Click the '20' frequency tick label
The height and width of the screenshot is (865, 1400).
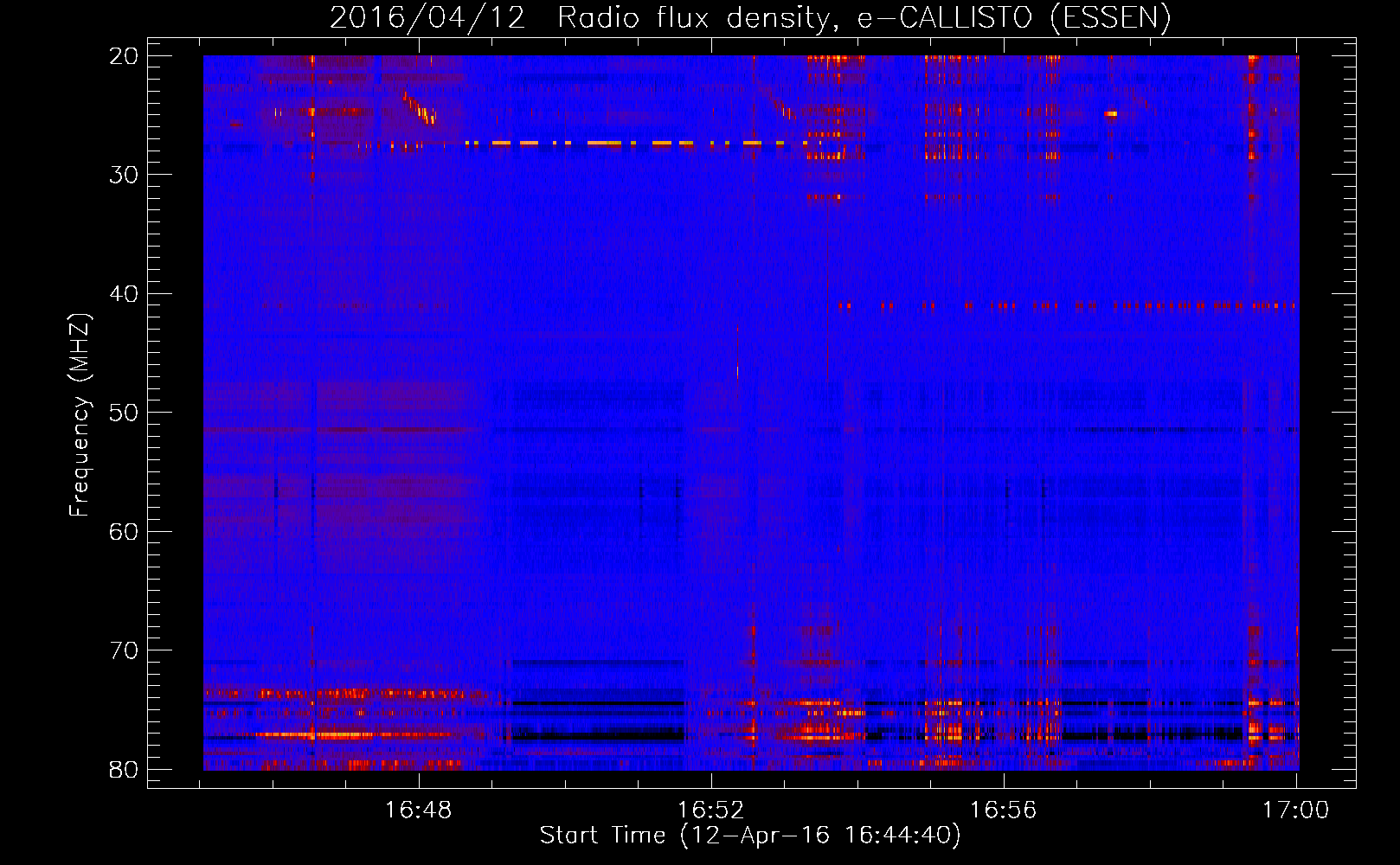click(x=124, y=56)
